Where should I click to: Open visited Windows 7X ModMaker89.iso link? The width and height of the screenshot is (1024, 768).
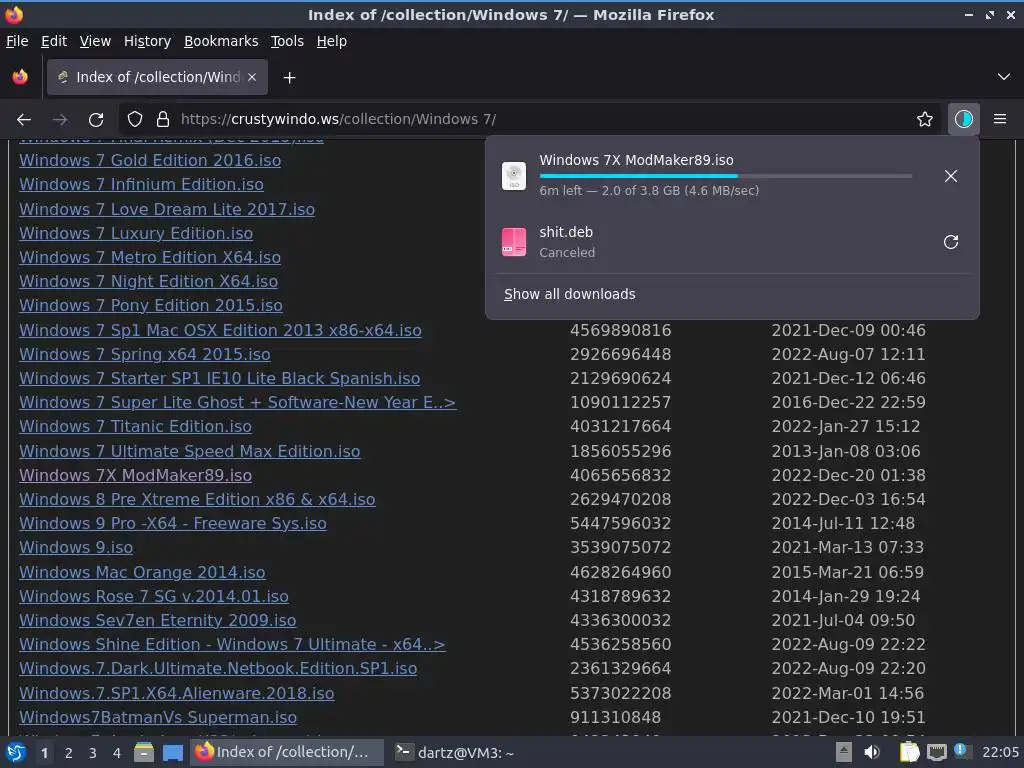point(135,475)
